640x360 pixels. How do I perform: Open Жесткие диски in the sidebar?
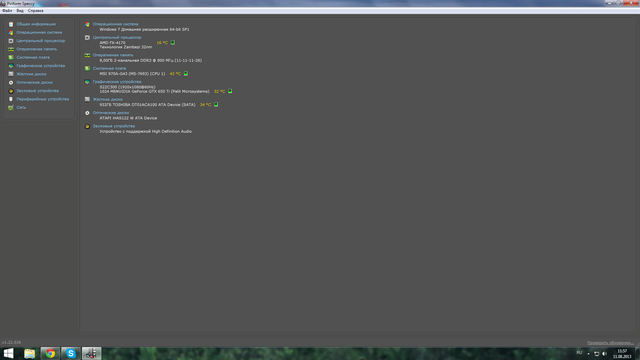click(x=31, y=74)
